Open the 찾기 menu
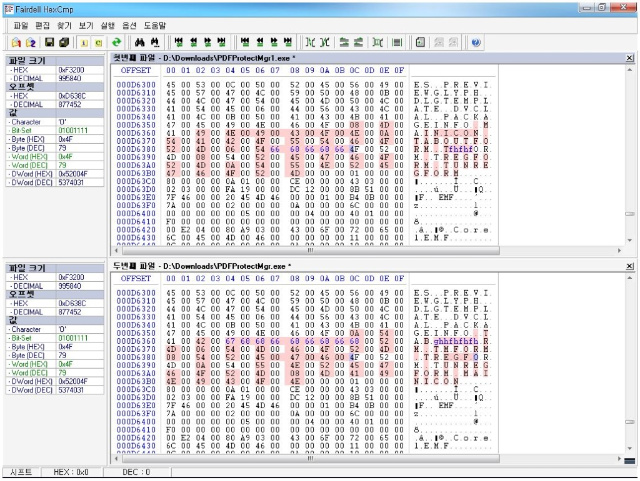 [x=64, y=25]
